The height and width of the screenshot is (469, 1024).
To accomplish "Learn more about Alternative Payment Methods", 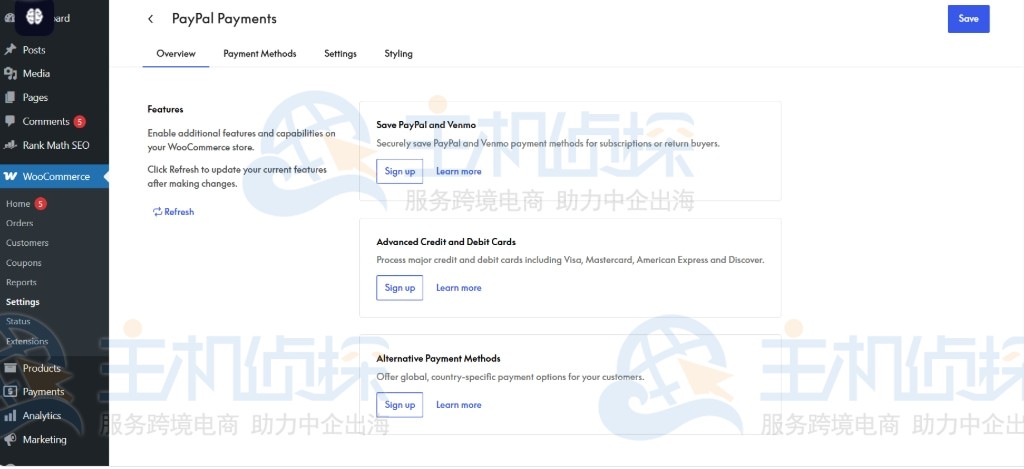I will (458, 404).
